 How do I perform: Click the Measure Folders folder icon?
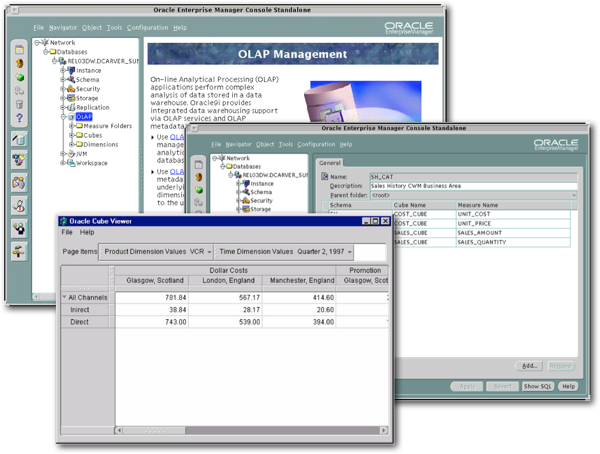[x=80, y=126]
